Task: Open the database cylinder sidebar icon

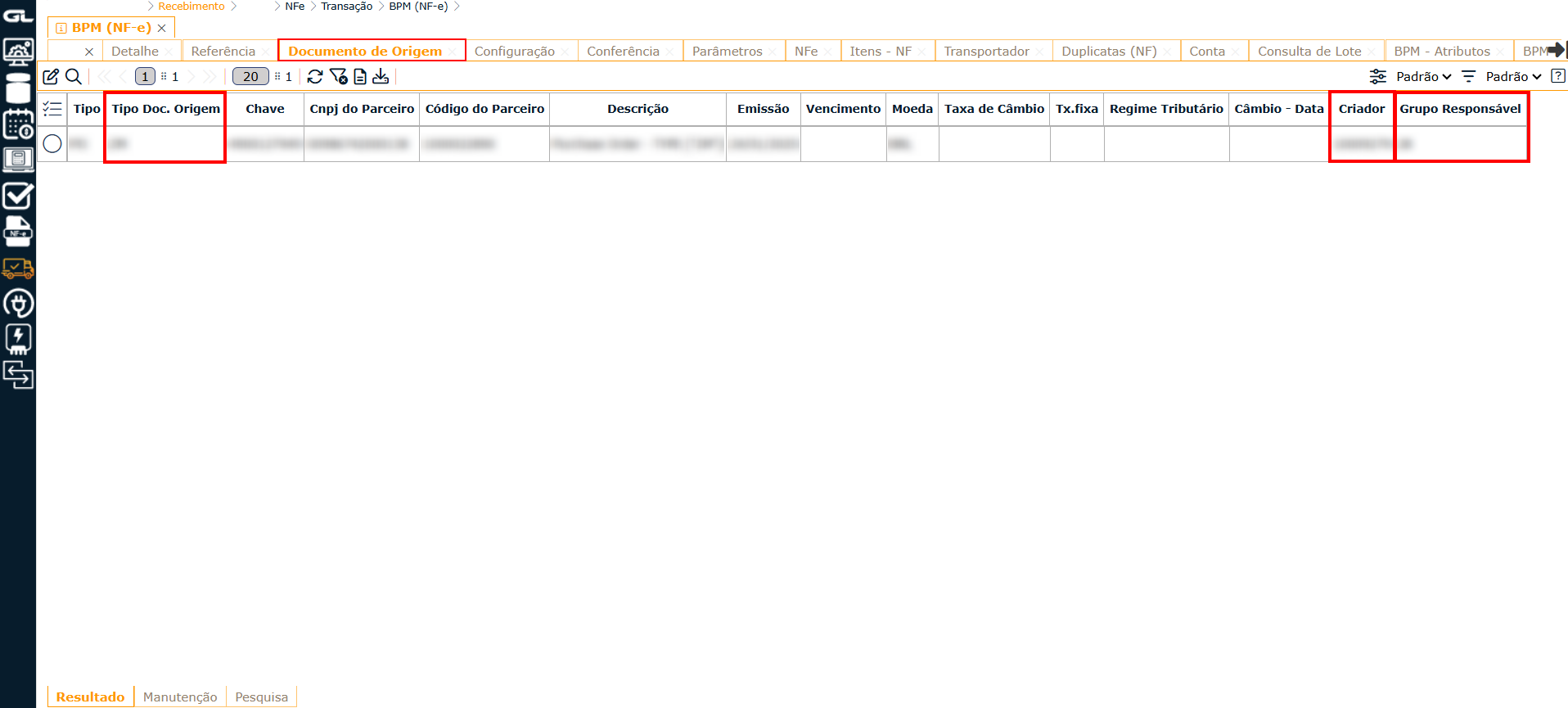Action: pyautogui.click(x=18, y=88)
